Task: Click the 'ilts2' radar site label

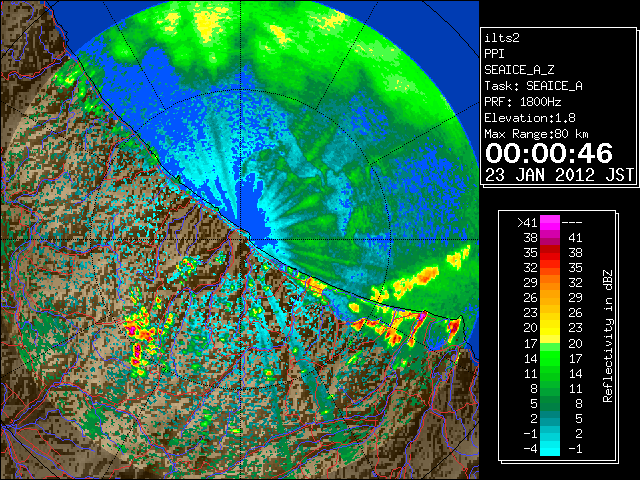Action: pyautogui.click(x=502, y=38)
